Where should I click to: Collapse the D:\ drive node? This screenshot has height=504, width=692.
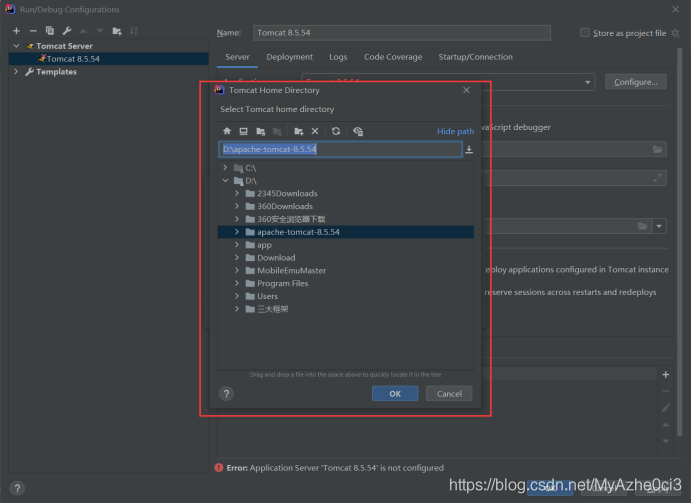[226, 181]
